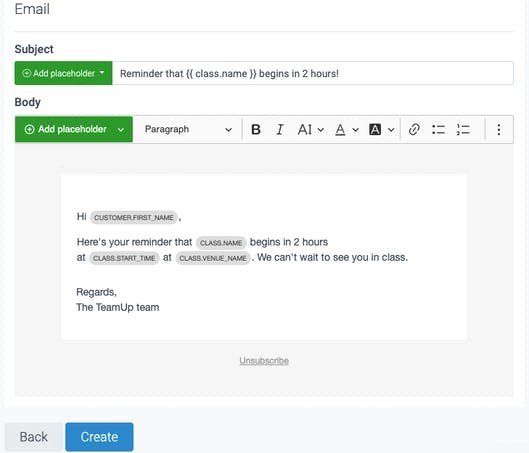The width and height of the screenshot is (529, 453).
Task: Click the Back button
Action: (34, 437)
